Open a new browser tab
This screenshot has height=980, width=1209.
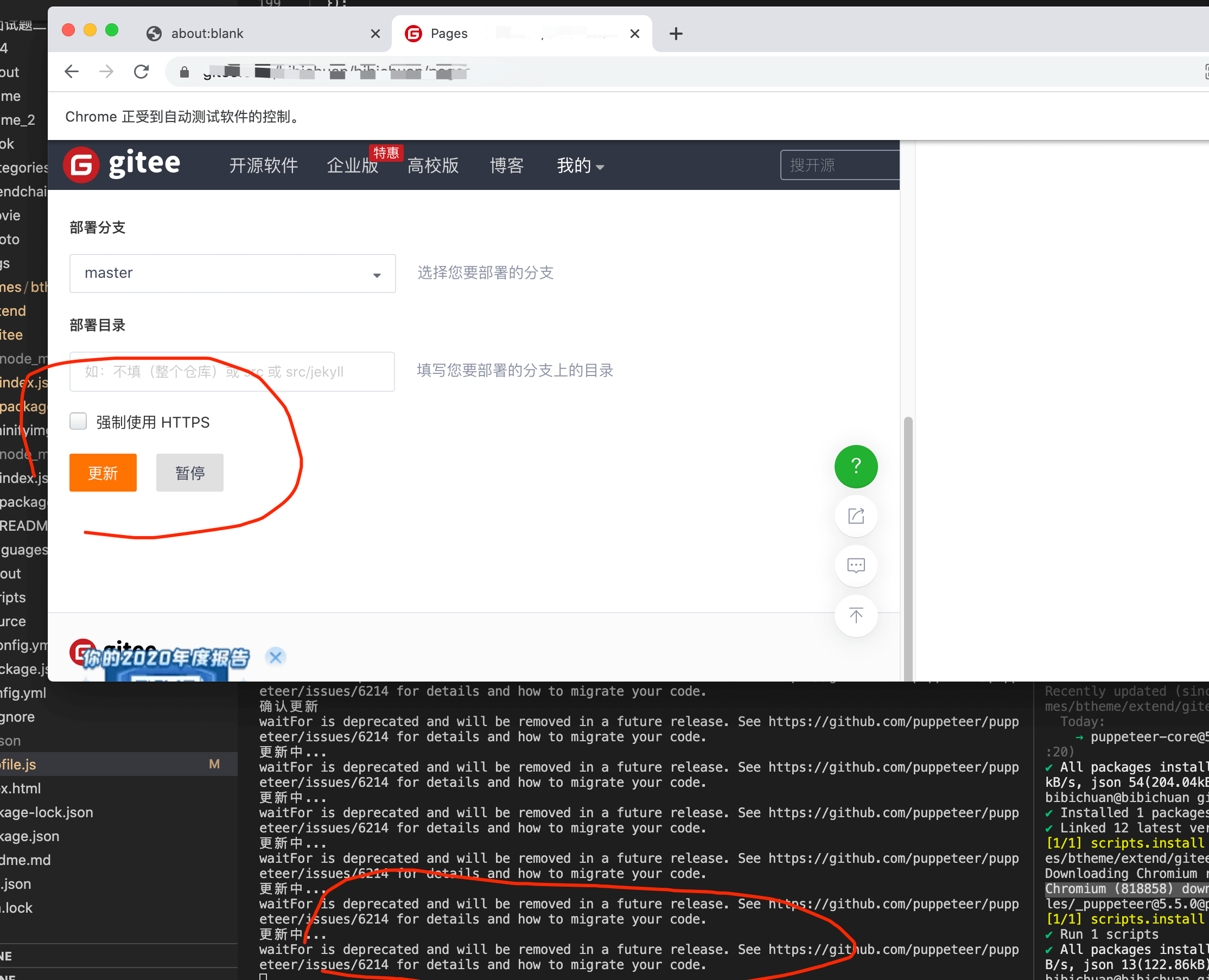pos(676,34)
